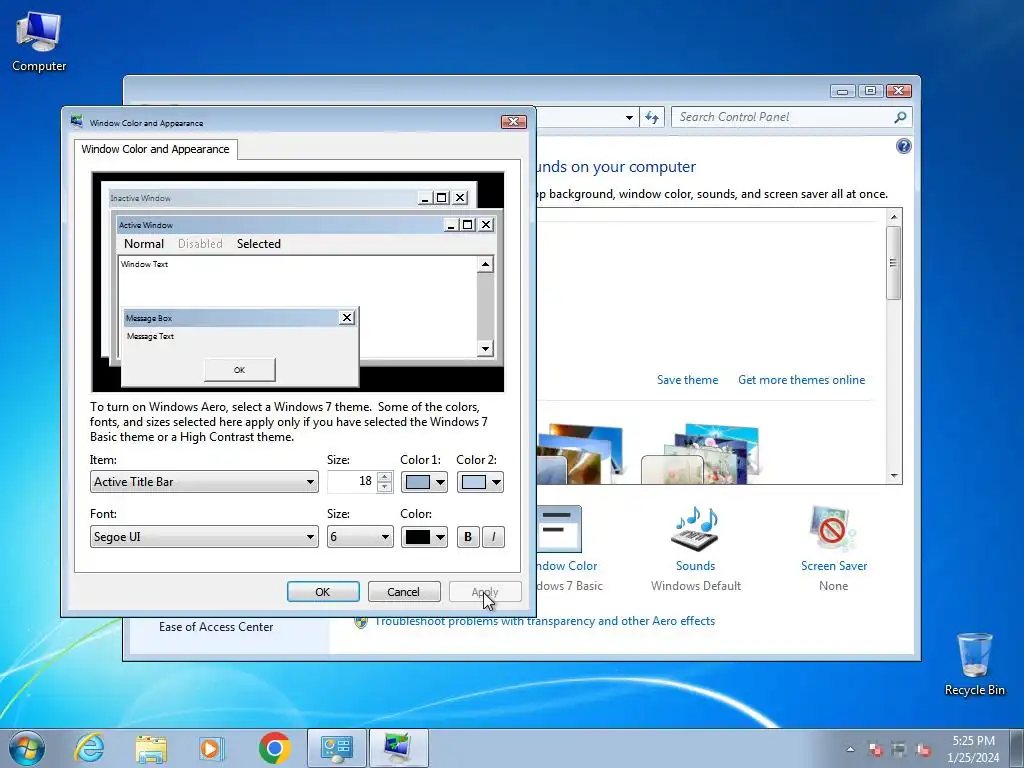1024x768 pixels.
Task: Refresh the Control Panel address bar
Action: (x=652, y=118)
